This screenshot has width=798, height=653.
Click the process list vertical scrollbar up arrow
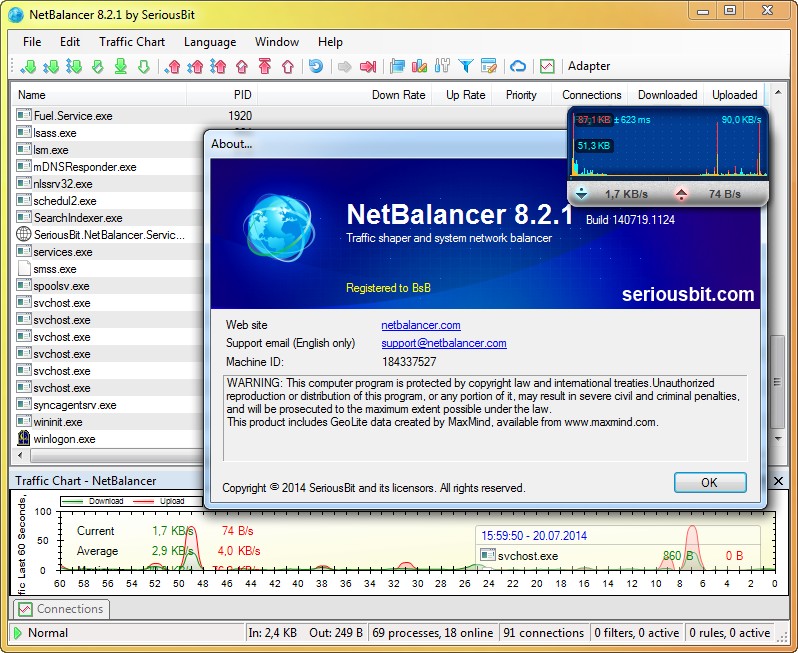click(x=778, y=92)
